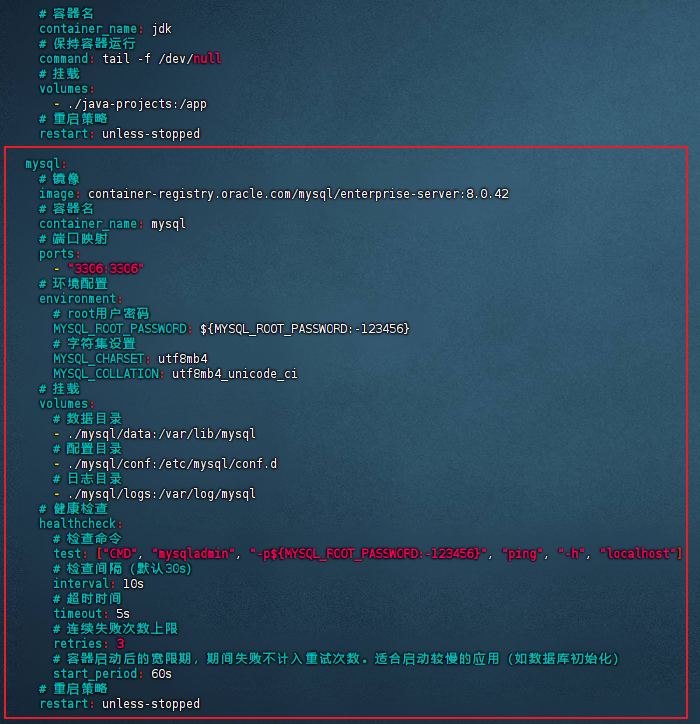Click the "3306:3306" port mapping

[x=106, y=269]
